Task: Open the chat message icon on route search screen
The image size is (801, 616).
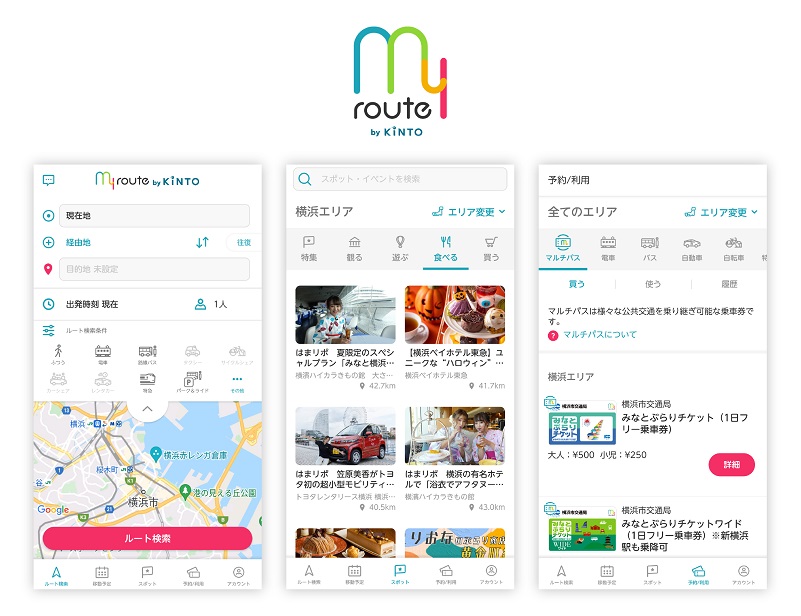Action: click(49, 180)
